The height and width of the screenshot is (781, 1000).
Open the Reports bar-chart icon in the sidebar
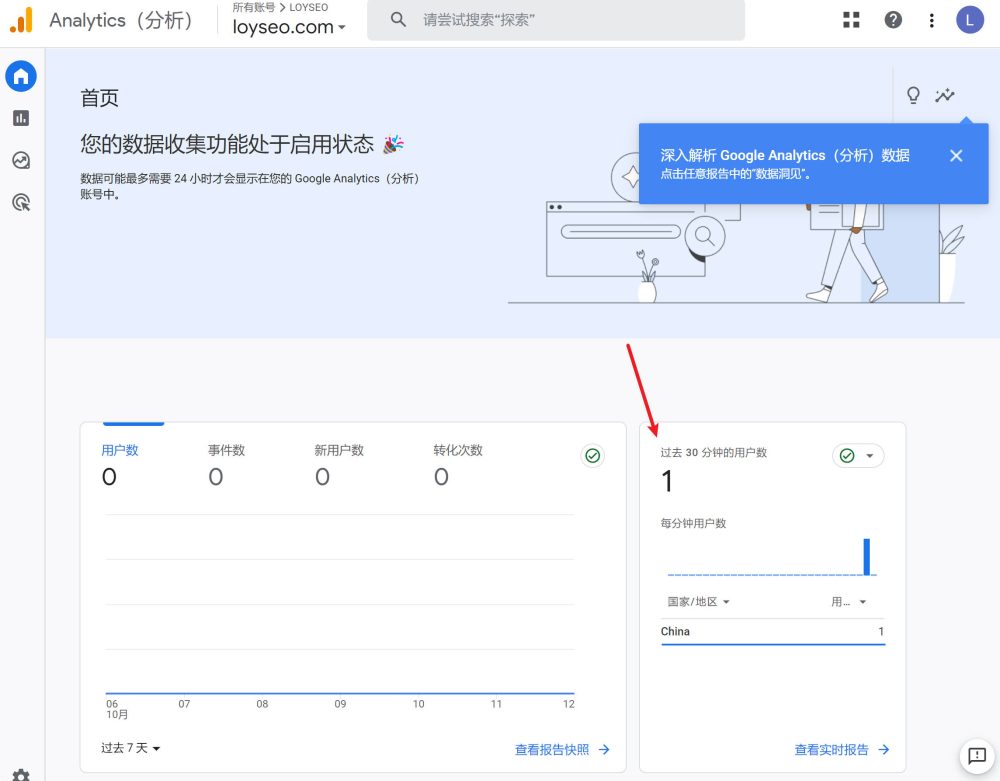pyautogui.click(x=21, y=118)
